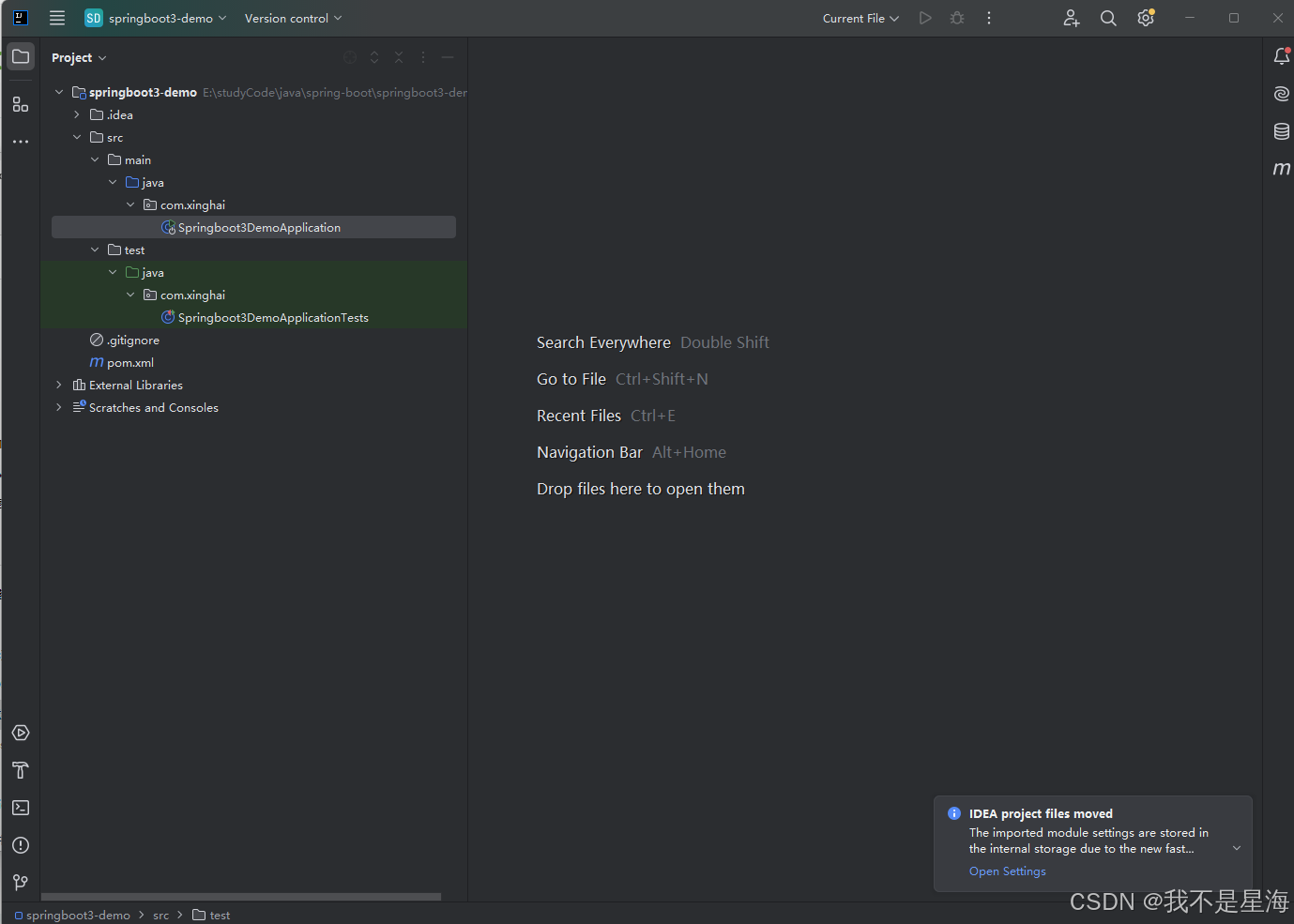The image size is (1294, 924).
Task: Click the Run button
Action: pyautogui.click(x=925, y=18)
